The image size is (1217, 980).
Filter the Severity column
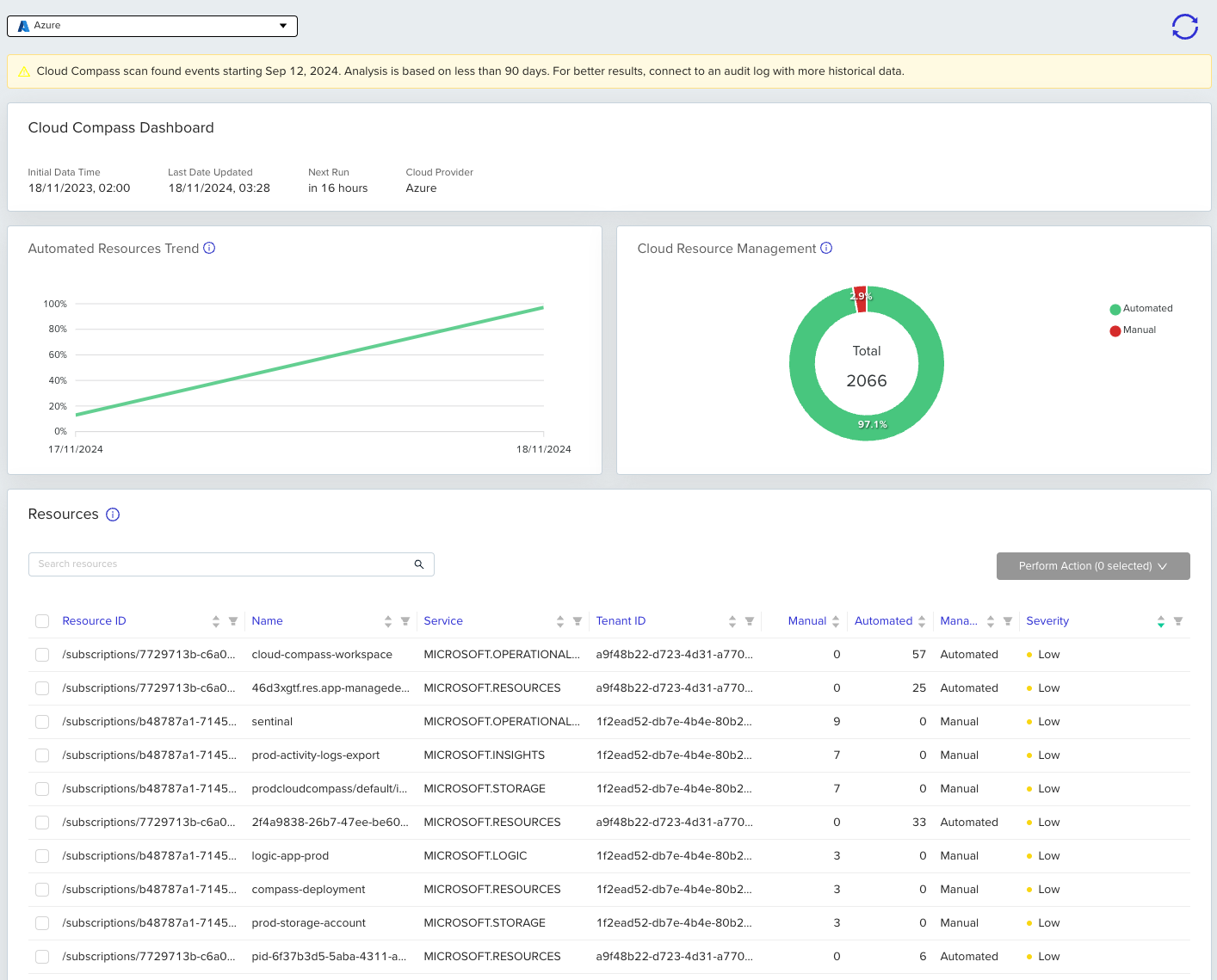pyautogui.click(x=1178, y=621)
